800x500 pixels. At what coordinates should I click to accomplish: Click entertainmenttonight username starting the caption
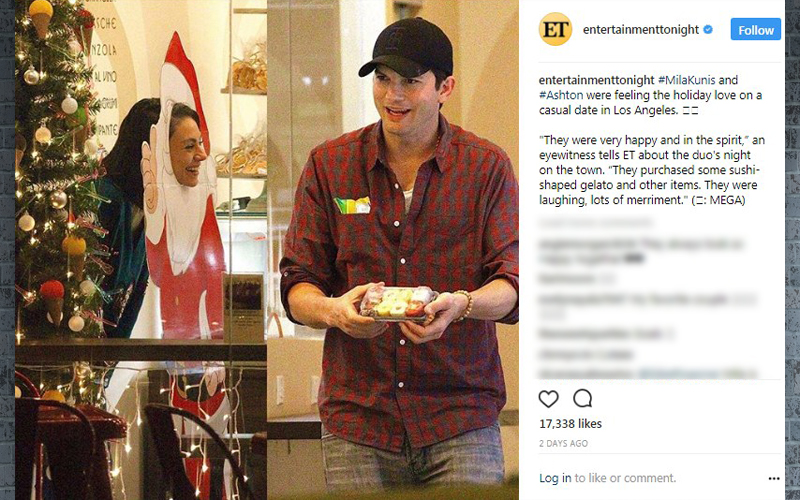point(596,80)
